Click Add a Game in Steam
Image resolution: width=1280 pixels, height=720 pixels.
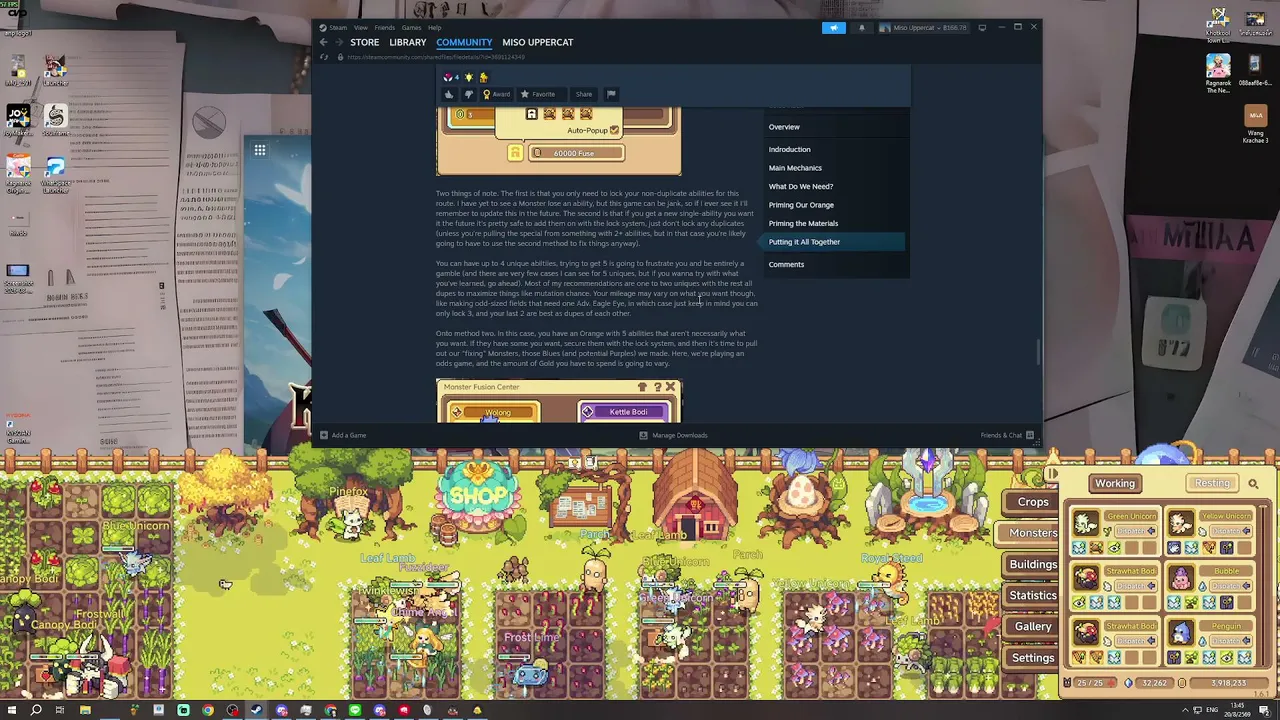[343, 435]
